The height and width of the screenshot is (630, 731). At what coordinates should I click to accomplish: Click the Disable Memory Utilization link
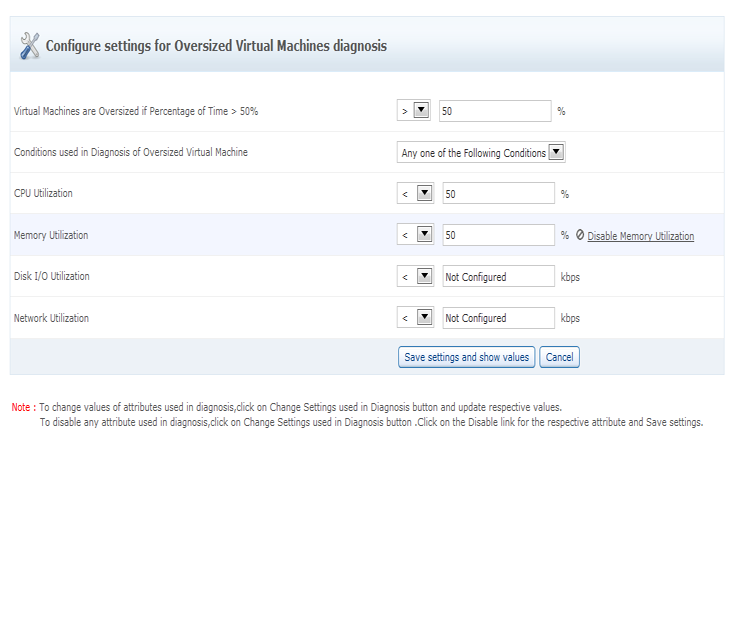(641, 236)
